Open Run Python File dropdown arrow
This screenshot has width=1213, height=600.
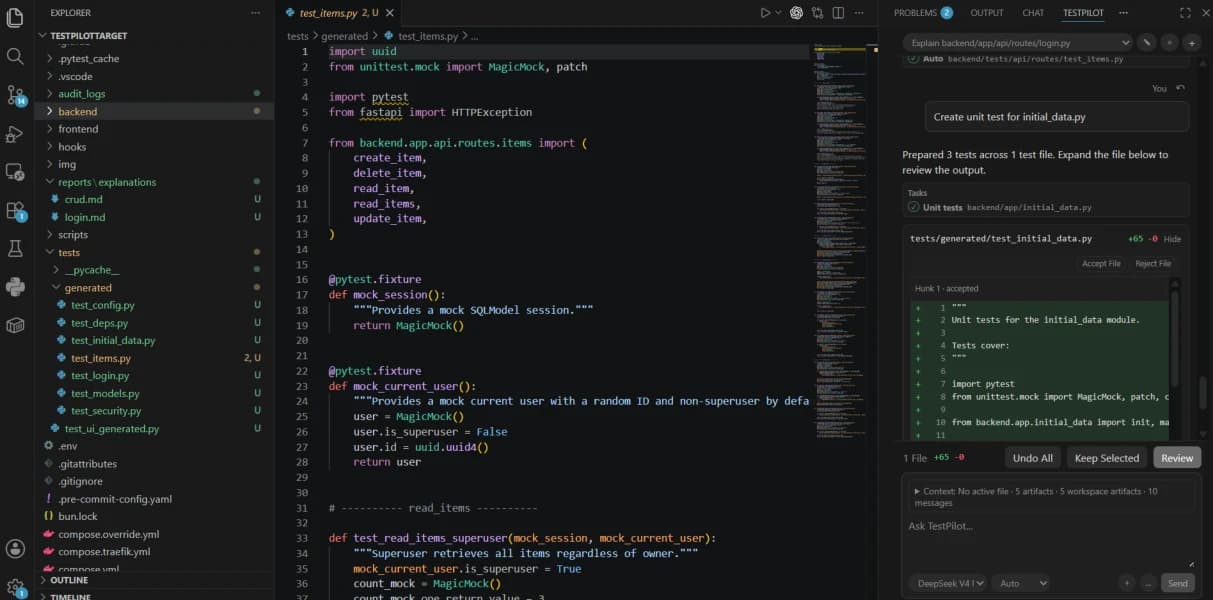[x=778, y=13]
